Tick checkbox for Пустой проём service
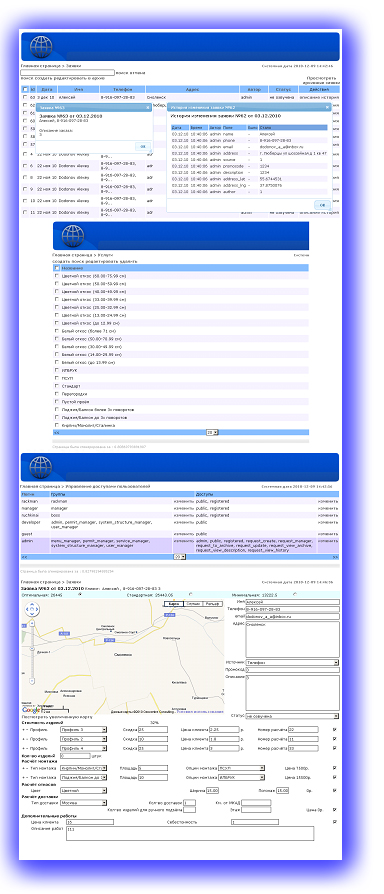Viewport: 384px width, 894px height. click(x=56, y=402)
